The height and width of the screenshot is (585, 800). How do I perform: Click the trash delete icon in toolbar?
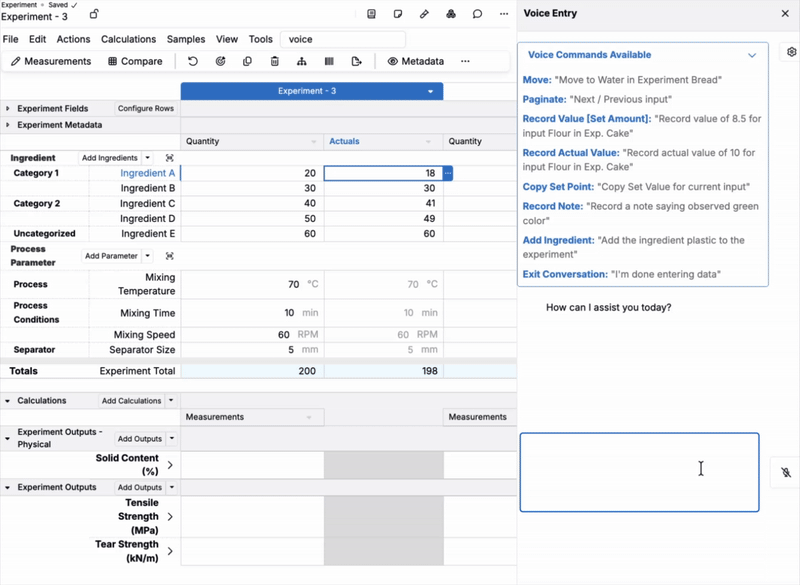pyautogui.click(x=274, y=61)
